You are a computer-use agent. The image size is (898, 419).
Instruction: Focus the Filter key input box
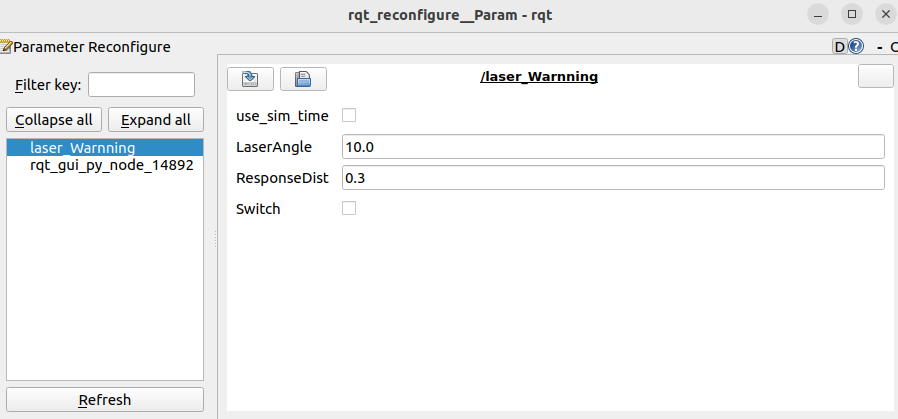pyautogui.click(x=141, y=85)
